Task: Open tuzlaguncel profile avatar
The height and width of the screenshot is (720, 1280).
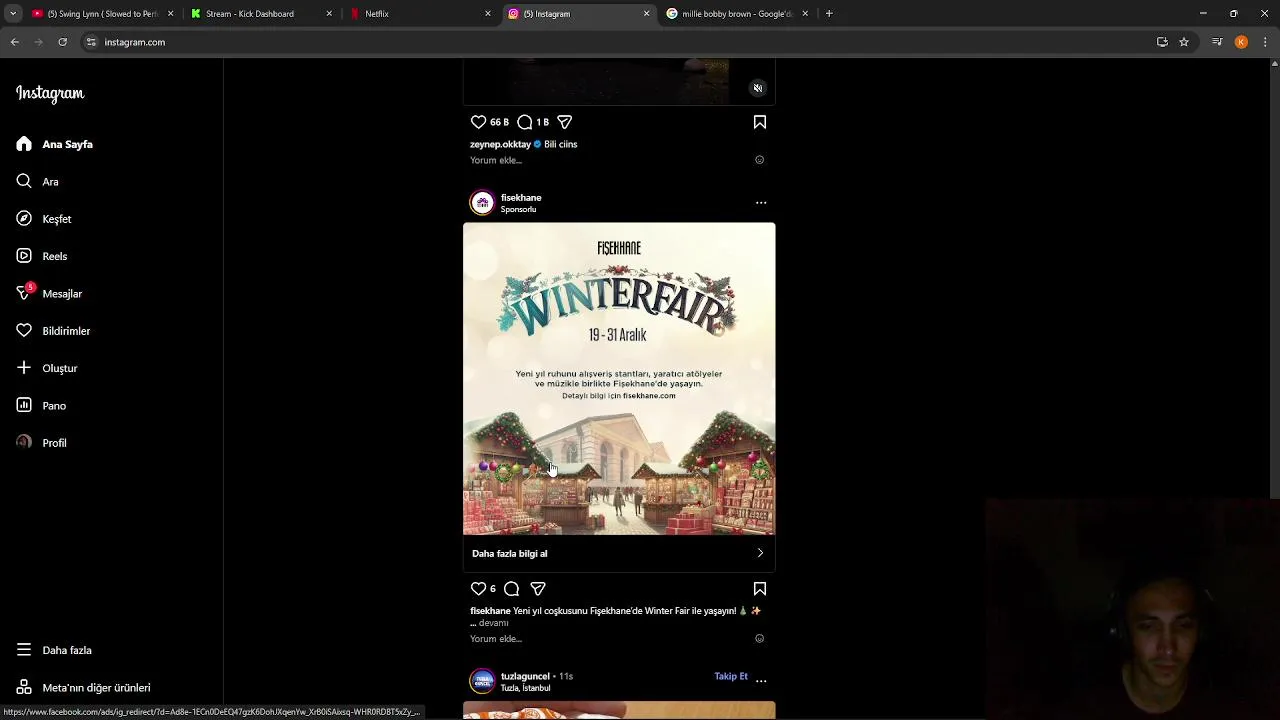Action: [482, 681]
